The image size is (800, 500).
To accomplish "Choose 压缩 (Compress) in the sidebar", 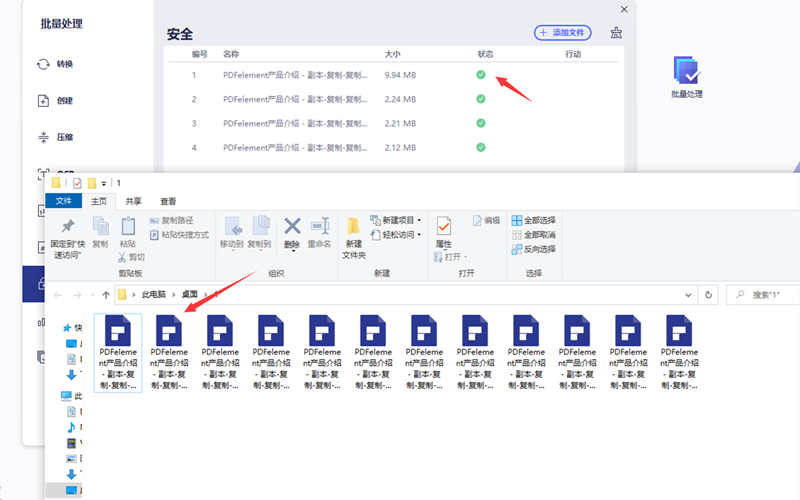I will pos(55,137).
